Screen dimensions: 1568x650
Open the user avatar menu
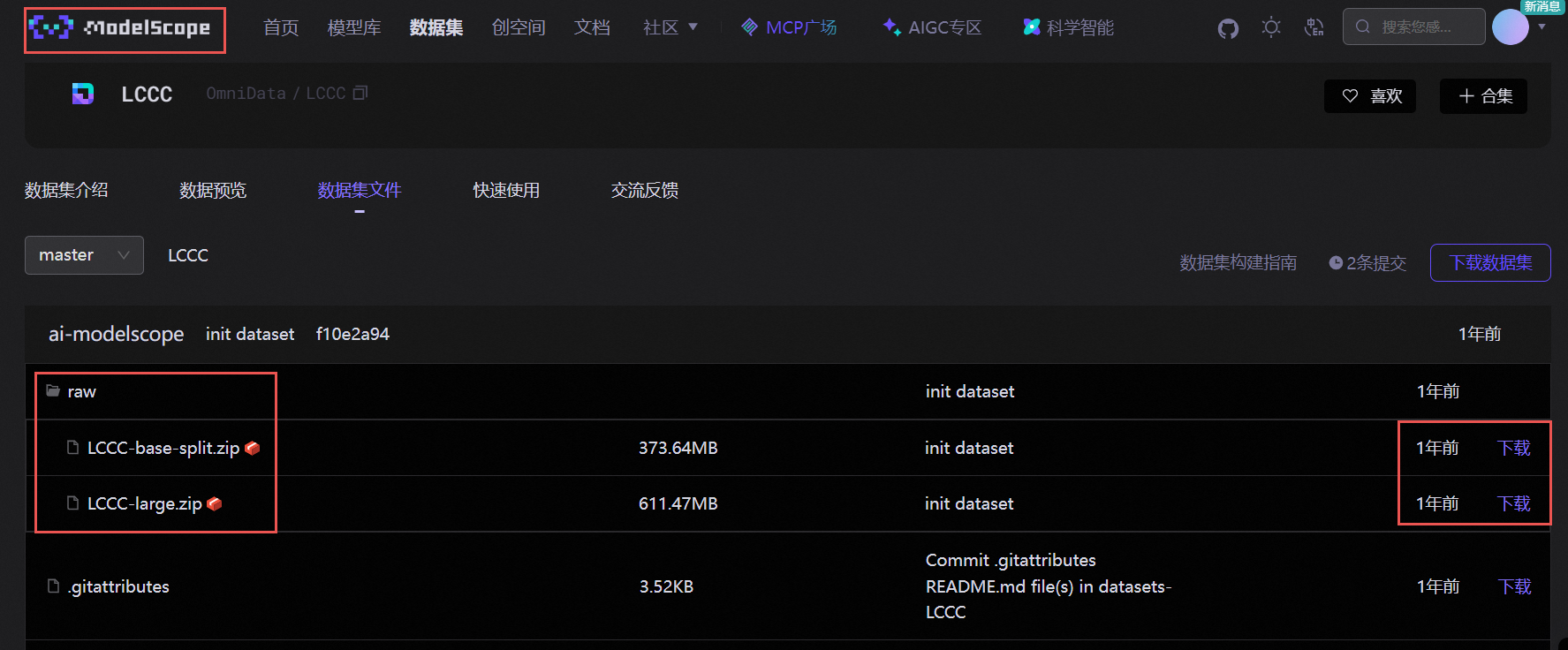(x=1511, y=27)
